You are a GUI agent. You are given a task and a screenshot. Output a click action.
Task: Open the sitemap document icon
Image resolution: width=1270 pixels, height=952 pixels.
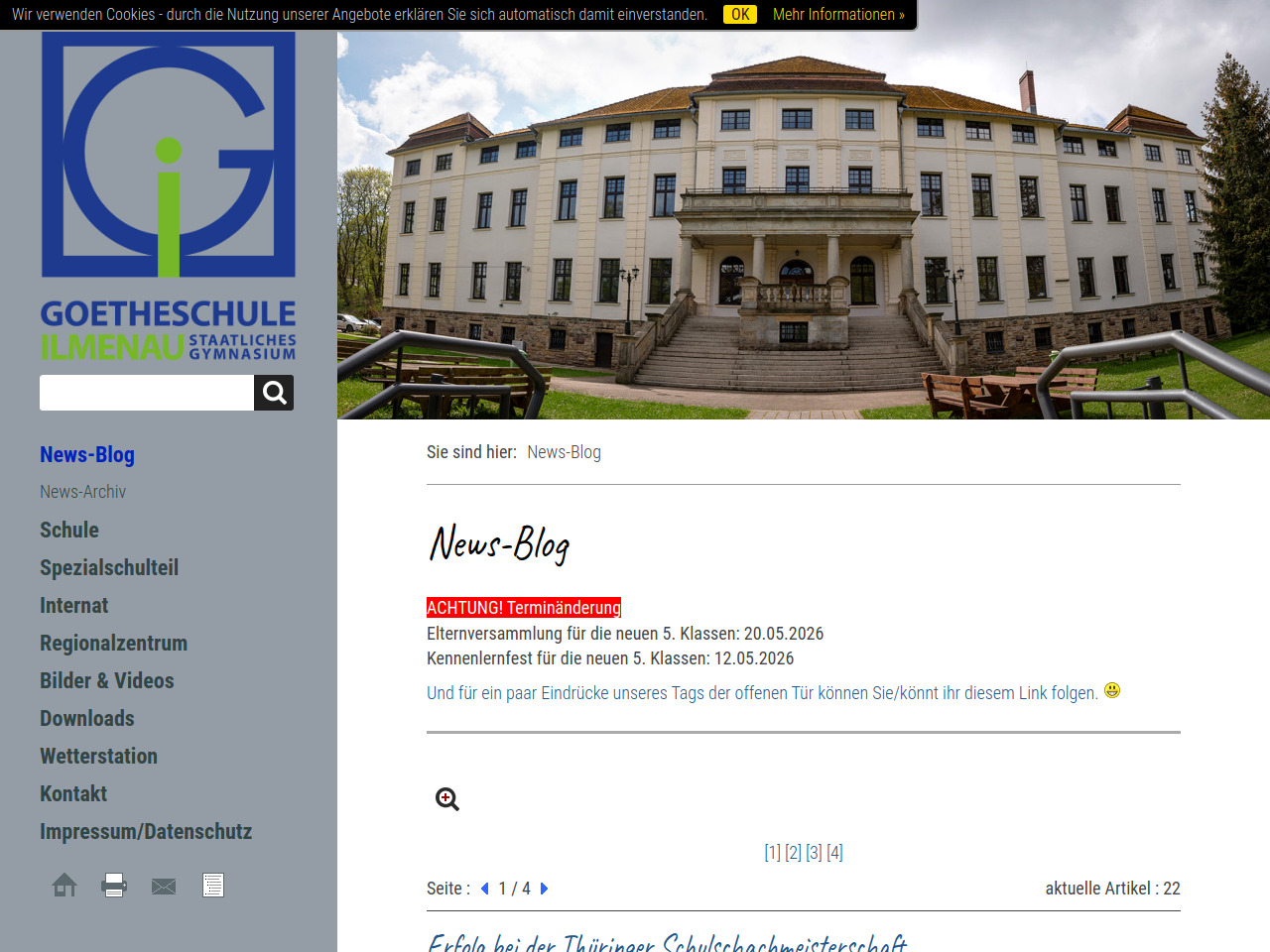tap(213, 885)
